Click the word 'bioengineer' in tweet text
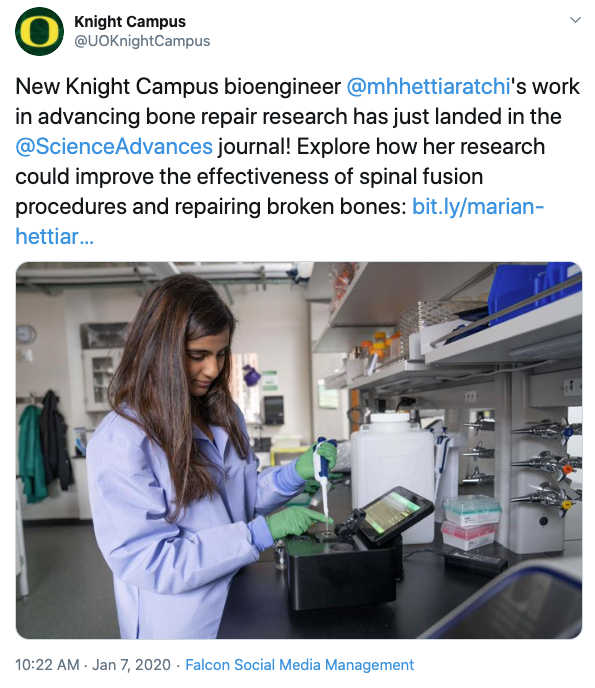595x688 pixels. click(x=282, y=86)
